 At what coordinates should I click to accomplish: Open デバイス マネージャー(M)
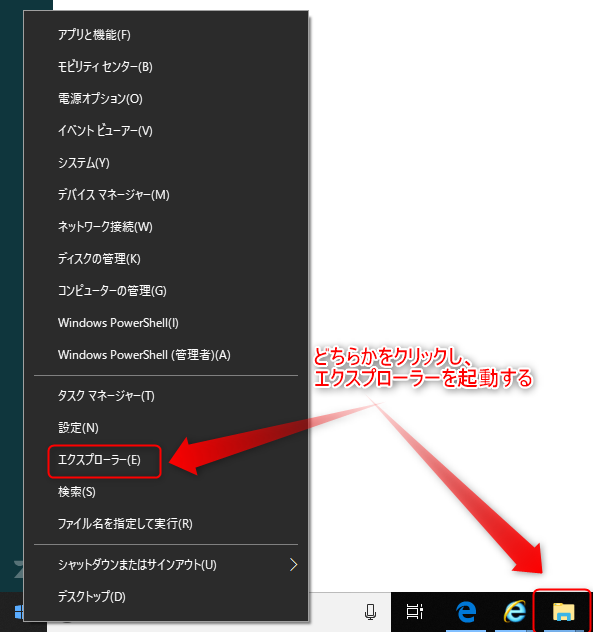[166, 195]
